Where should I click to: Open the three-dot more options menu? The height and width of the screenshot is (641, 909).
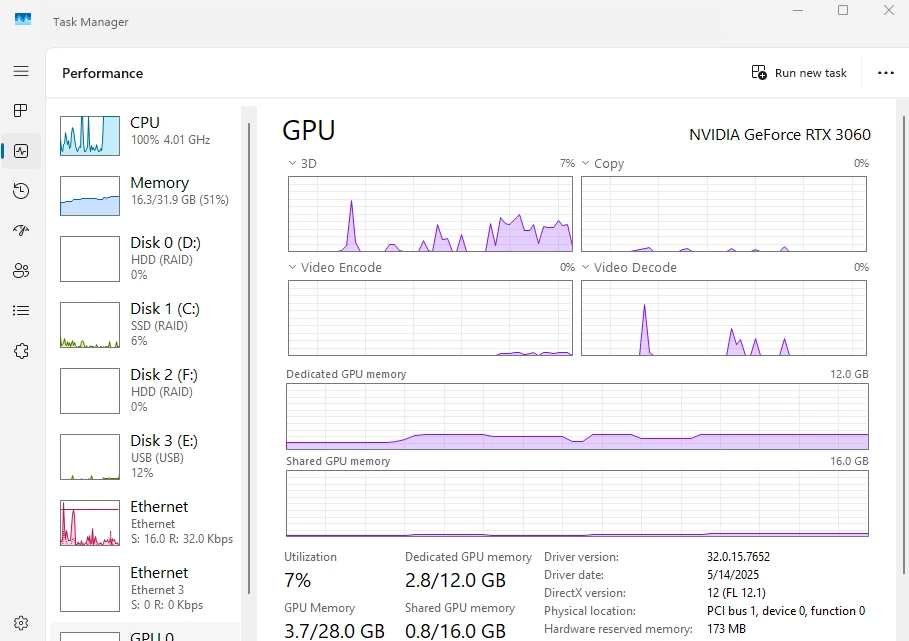click(x=885, y=72)
